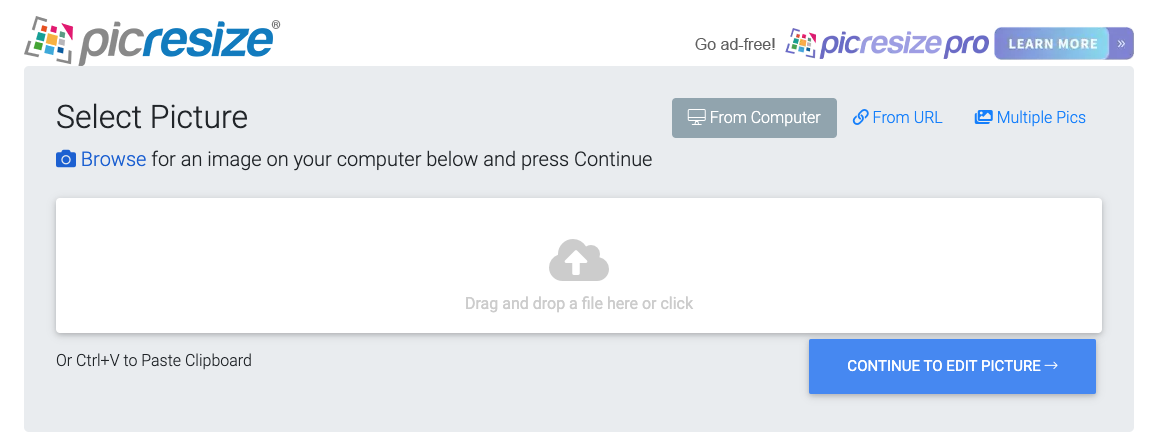Click the colorful PicResize logo squares icon
This screenshot has height=447, width=1150.
pyautogui.click(x=50, y=39)
